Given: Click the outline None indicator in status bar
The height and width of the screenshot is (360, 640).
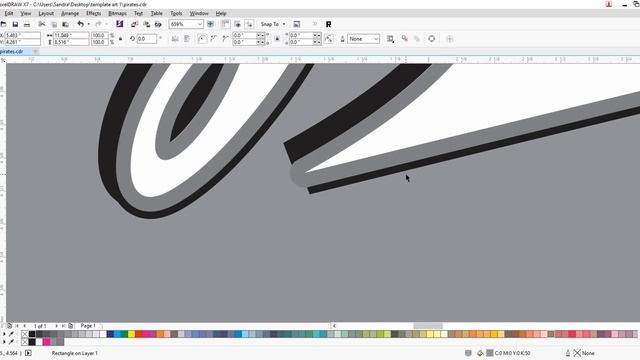Looking at the screenshot, I should [584, 353].
